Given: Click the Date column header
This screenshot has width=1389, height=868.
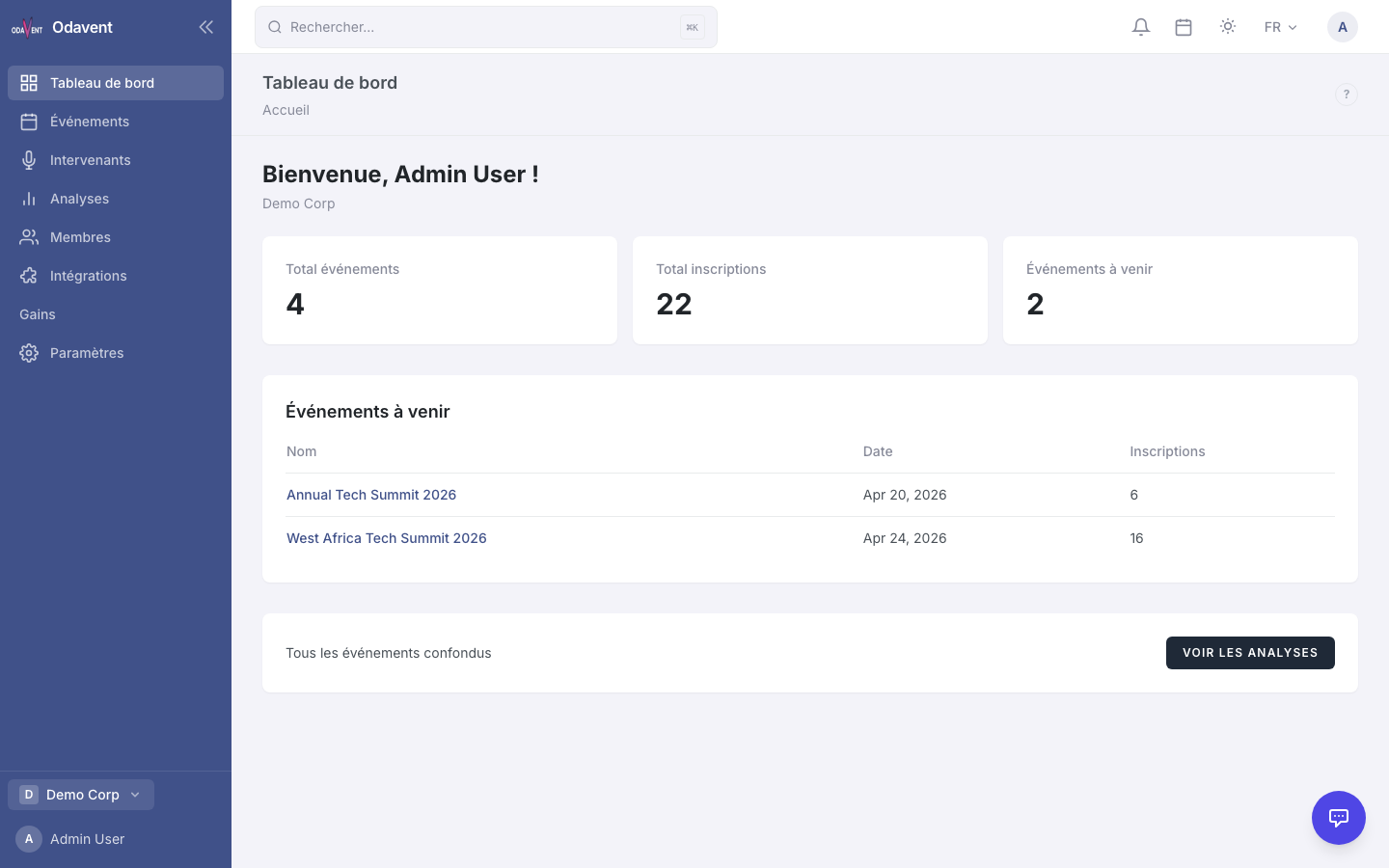Looking at the screenshot, I should click(x=878, y=451).
